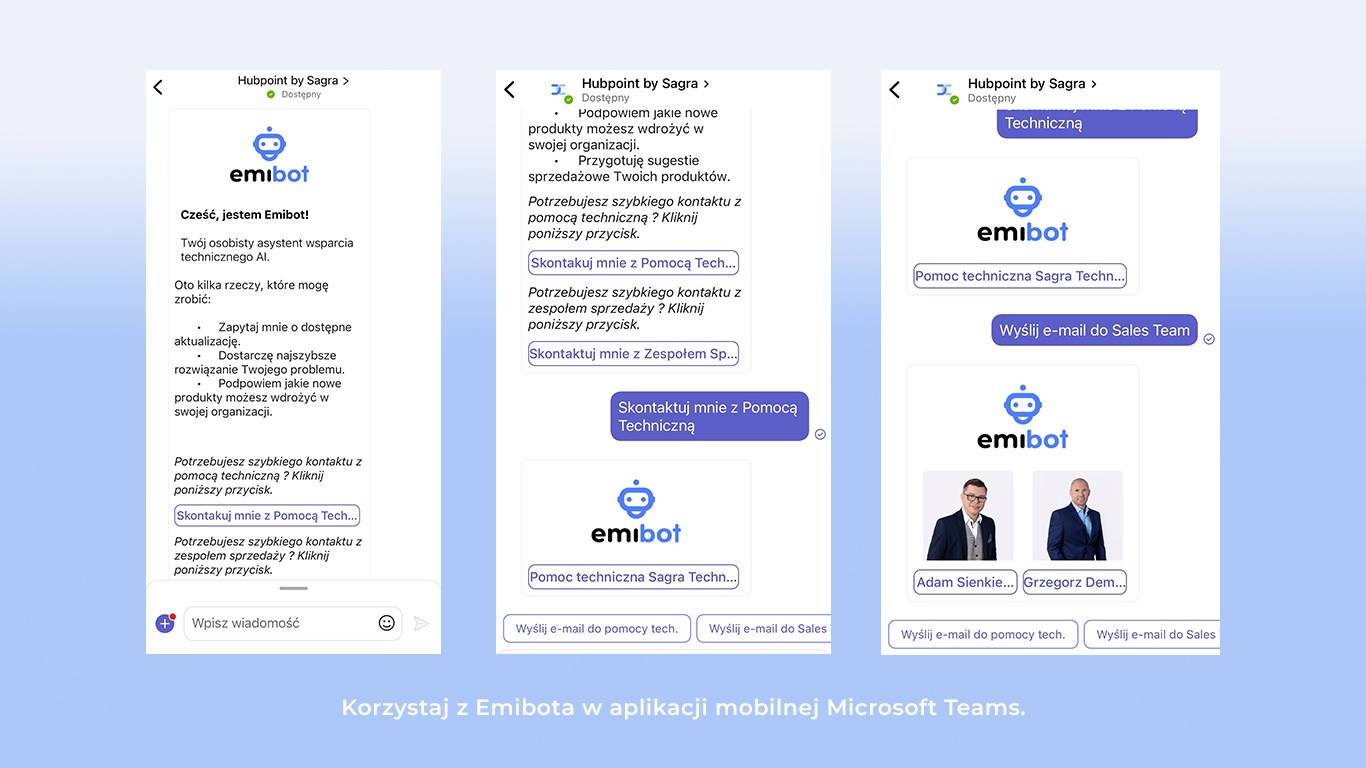
Task: Click 'Hubpoint by Sagra' title in left phone
Action: [x=288, y=80]
